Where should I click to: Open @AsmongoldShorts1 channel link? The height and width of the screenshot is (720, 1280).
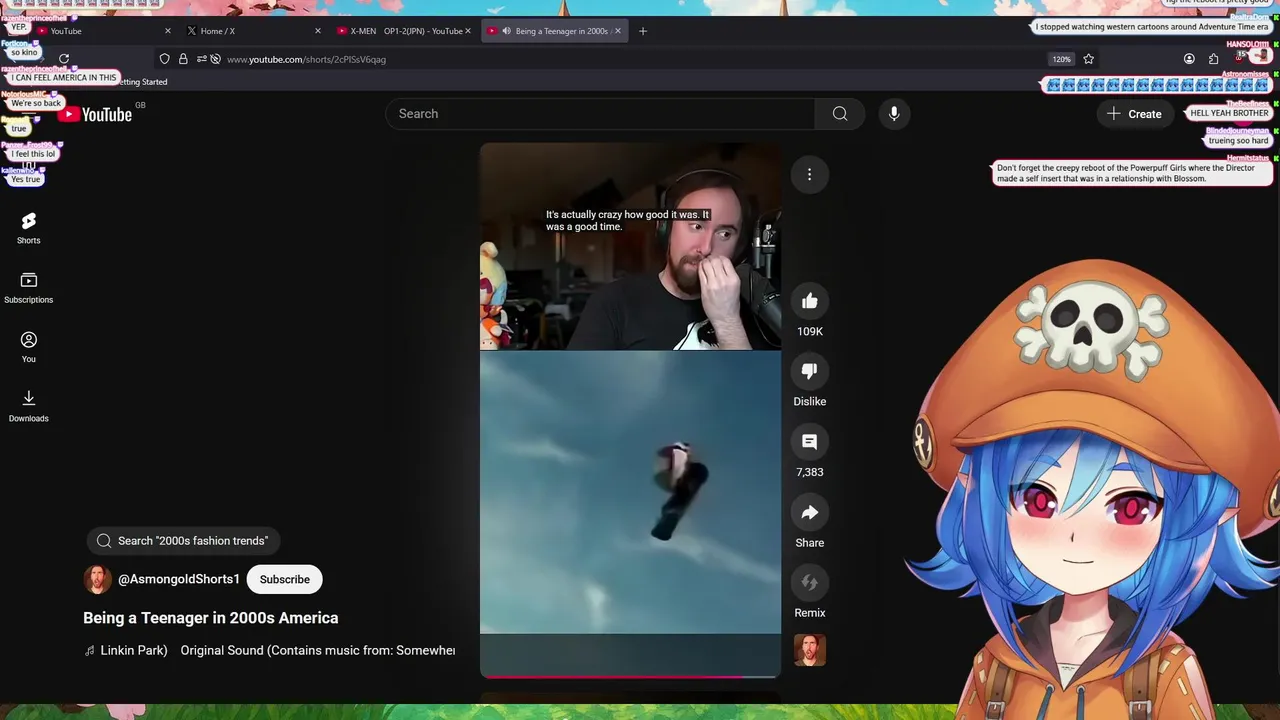click(179, 579)
